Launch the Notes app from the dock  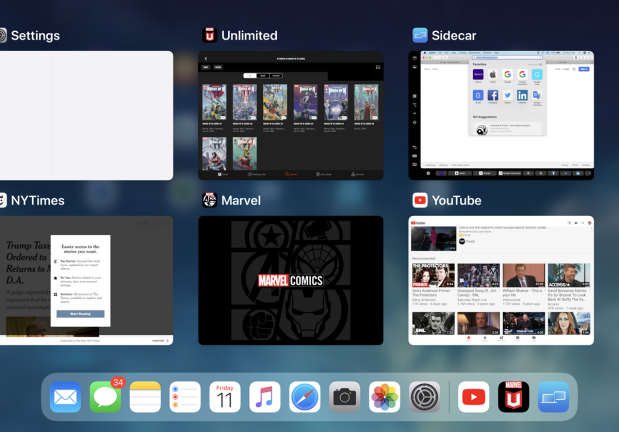145,397
